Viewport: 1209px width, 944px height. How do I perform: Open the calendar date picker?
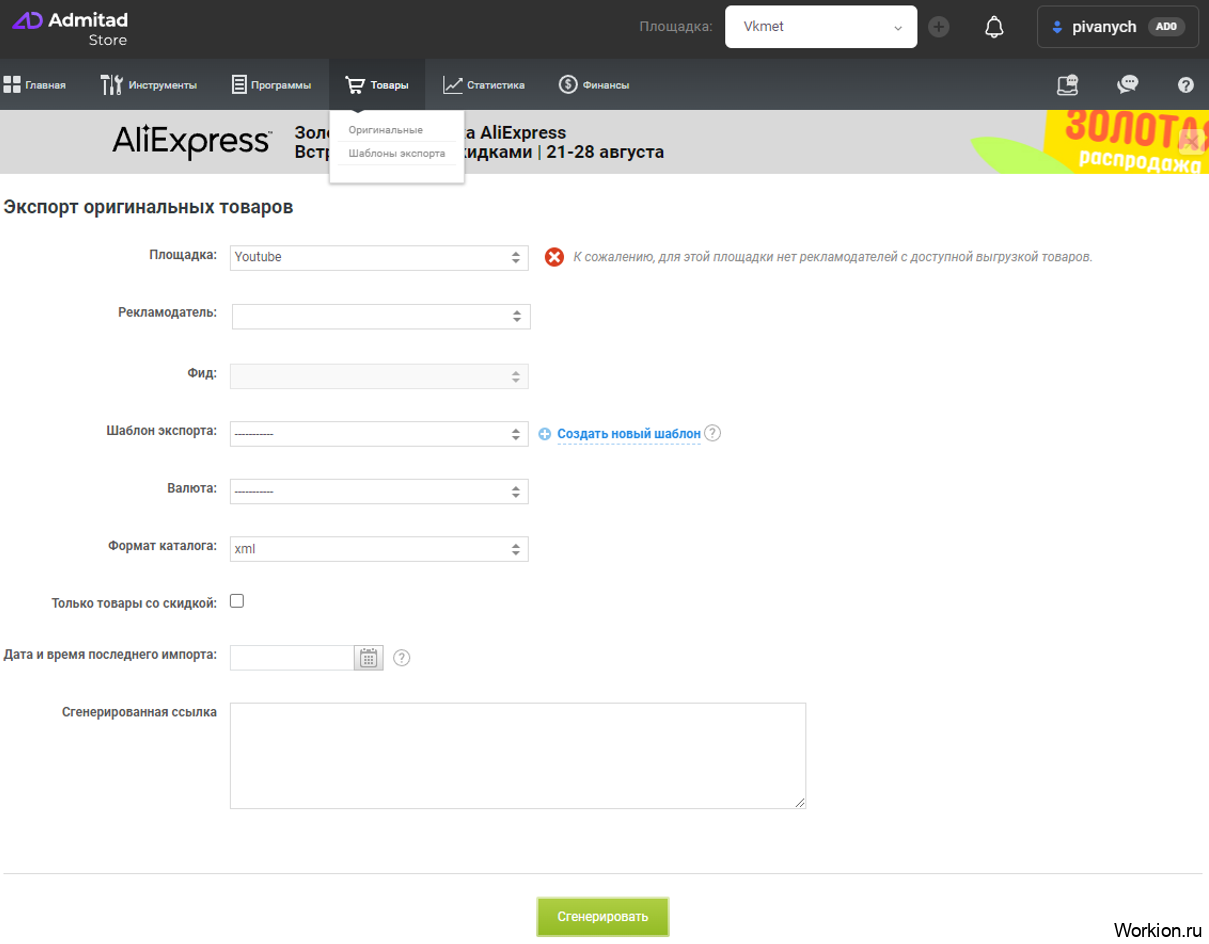tap(369, 657)
